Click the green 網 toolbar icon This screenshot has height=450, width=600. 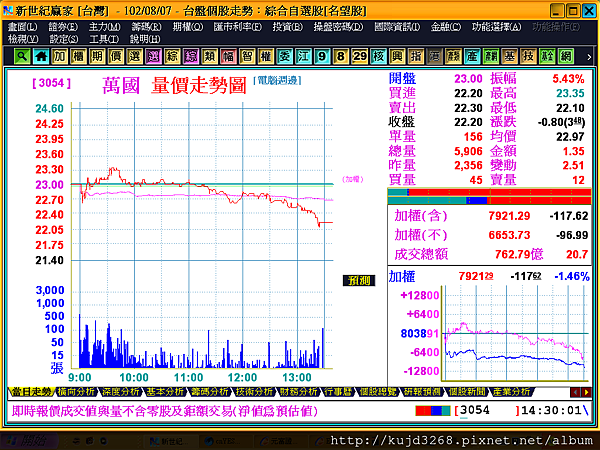pos(566,56)
